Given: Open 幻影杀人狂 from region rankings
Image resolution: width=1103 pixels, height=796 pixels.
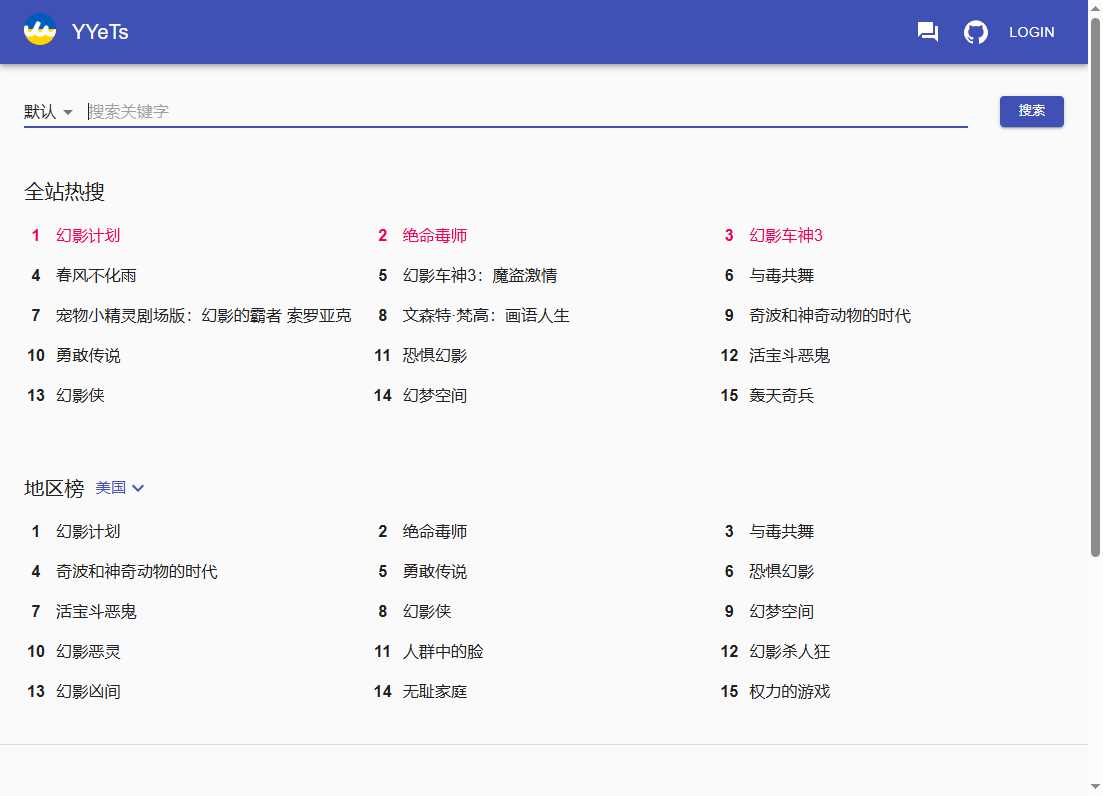Looking at the screenshot, I should coord(789,651).
